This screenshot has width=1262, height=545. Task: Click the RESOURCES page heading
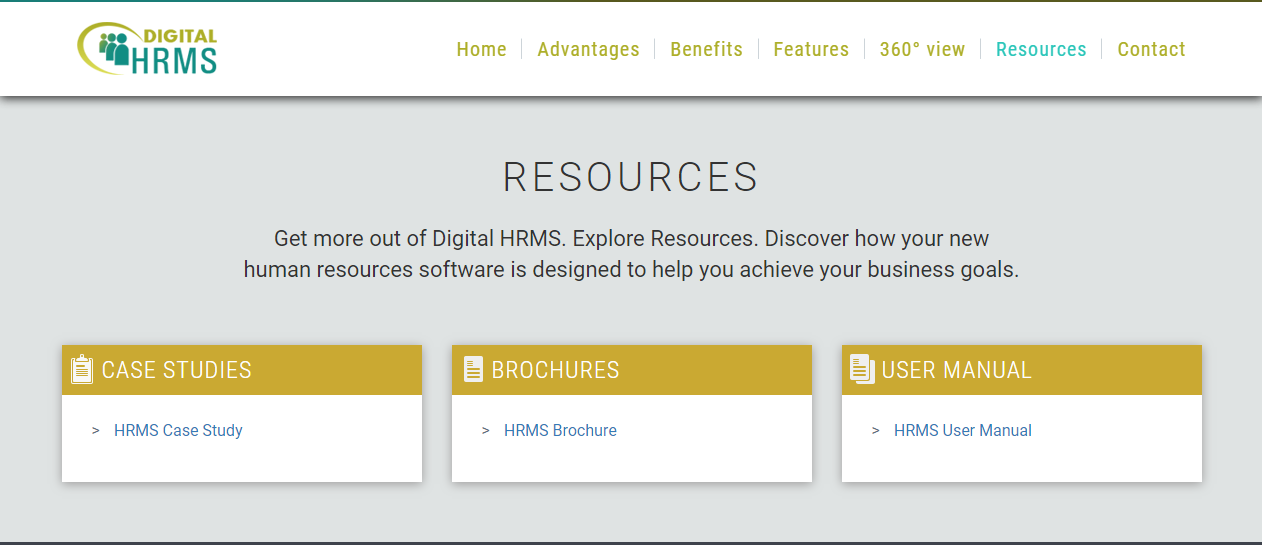[631, 177]
